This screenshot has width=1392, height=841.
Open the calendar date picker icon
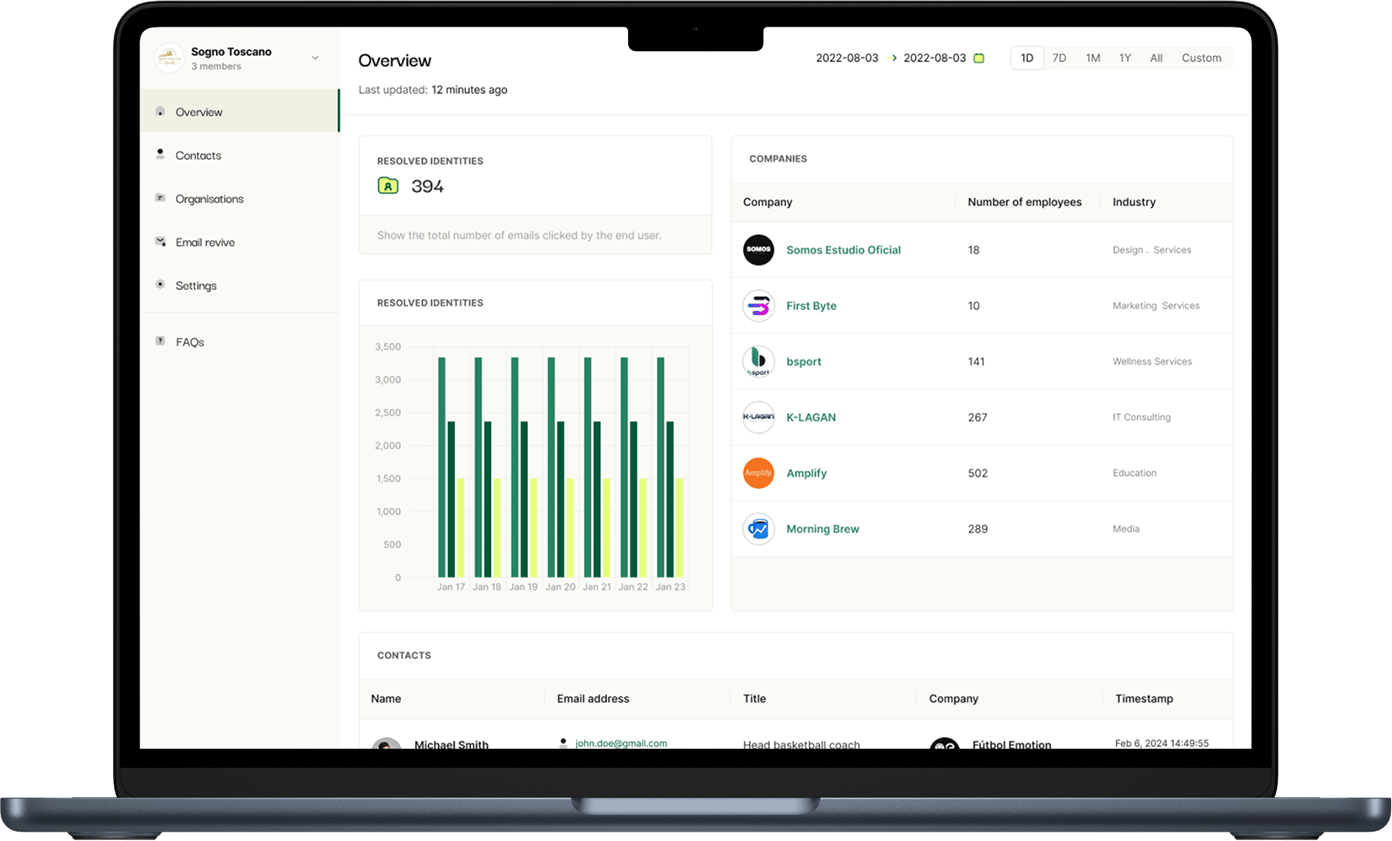click(x=977, y=58)
